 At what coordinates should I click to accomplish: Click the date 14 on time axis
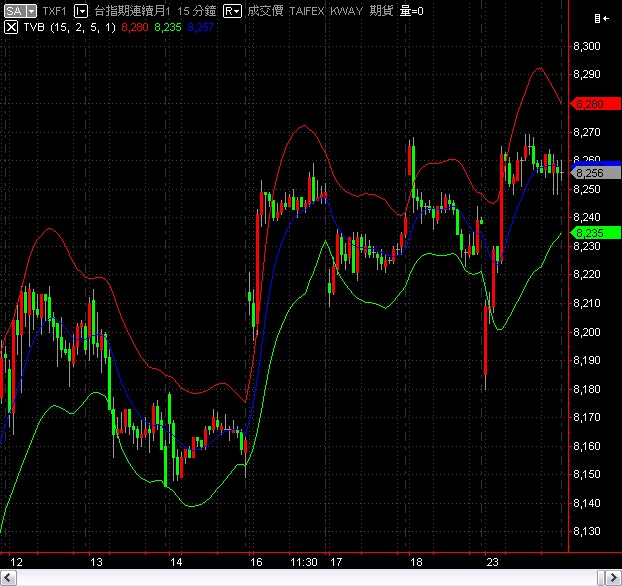176,562
